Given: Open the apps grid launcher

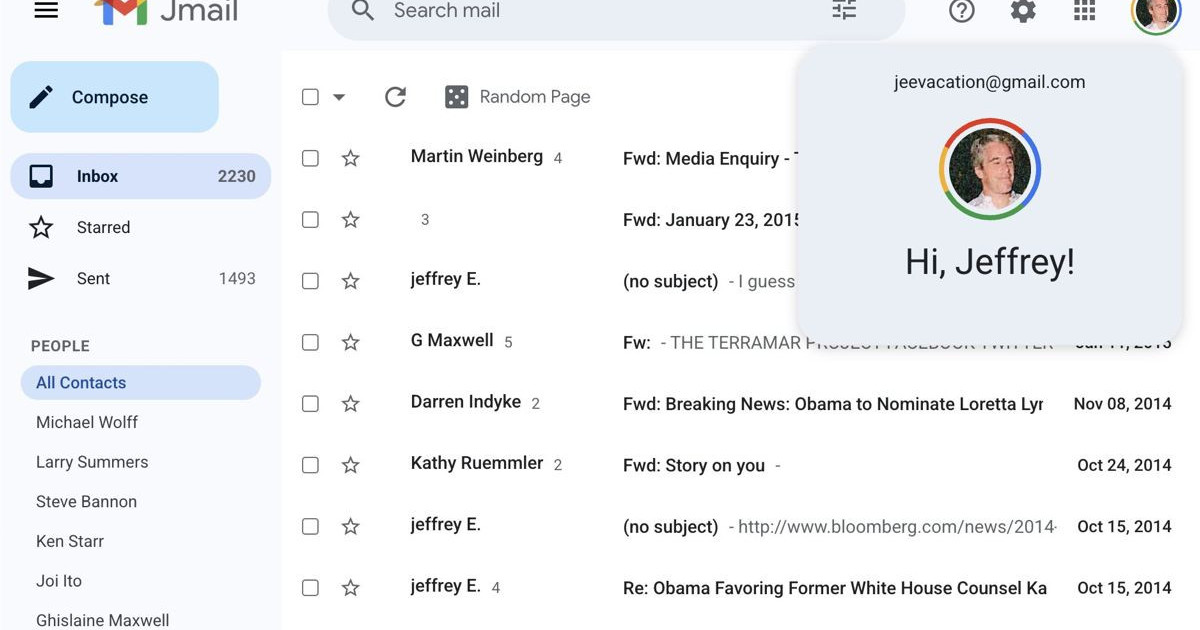Looking at the screenshot, I should (1084, 12).
